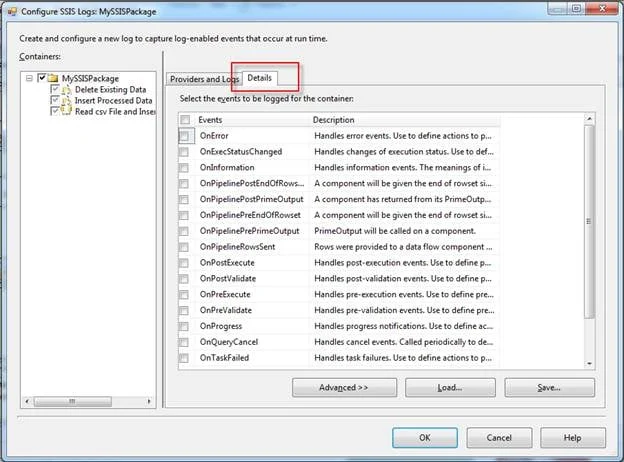Toggle Read csv File task checkbox
The width and height of the screenshot is (624, 462).
pyautogui.click(x=55, y=111)
